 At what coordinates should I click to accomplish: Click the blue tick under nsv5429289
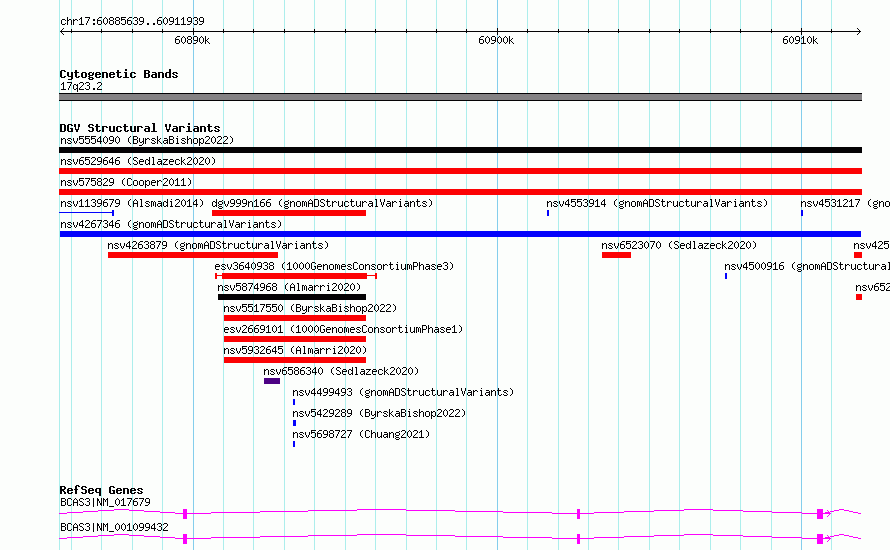point(295,423)
